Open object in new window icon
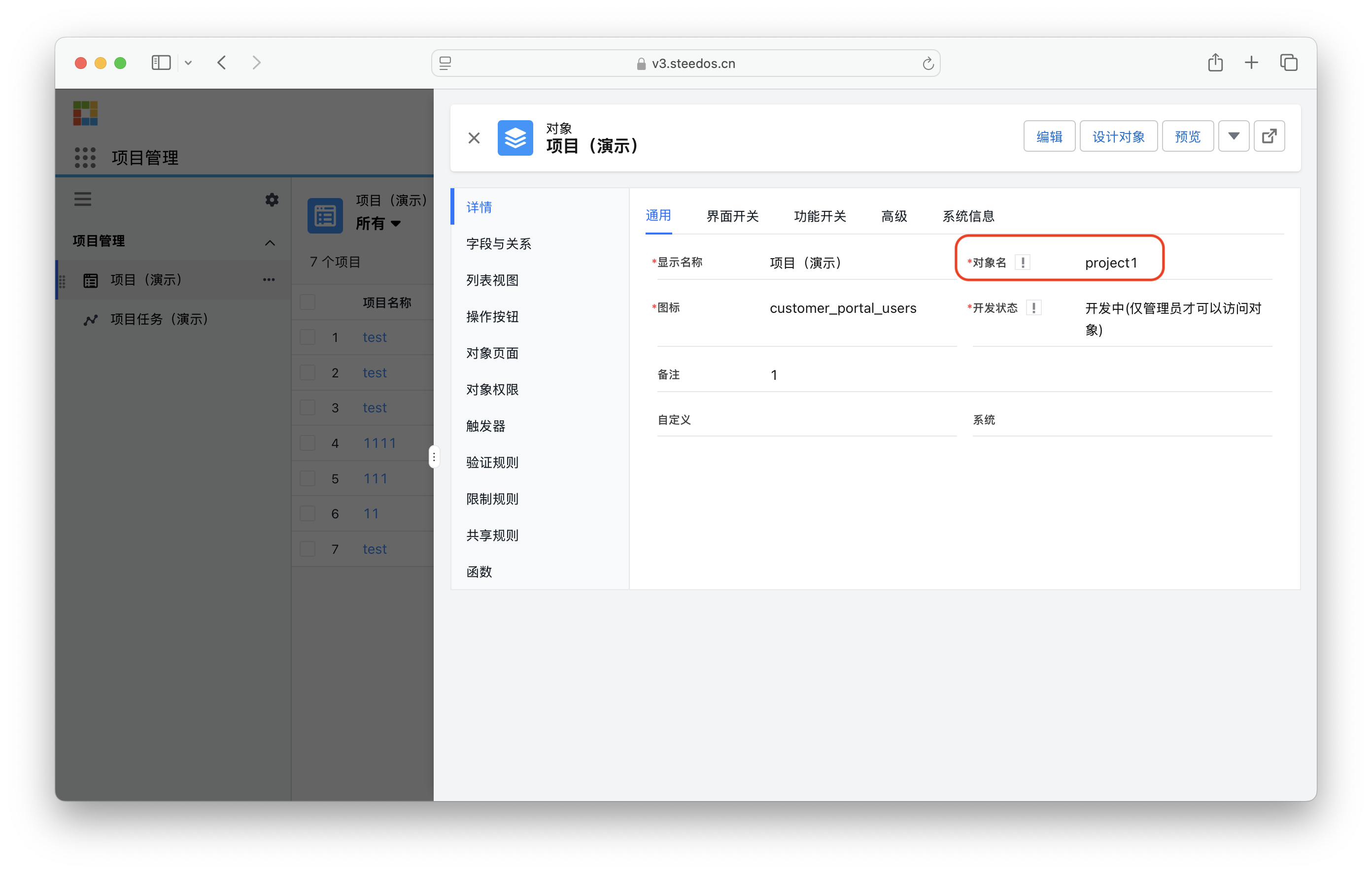 tap(1269, 136)
